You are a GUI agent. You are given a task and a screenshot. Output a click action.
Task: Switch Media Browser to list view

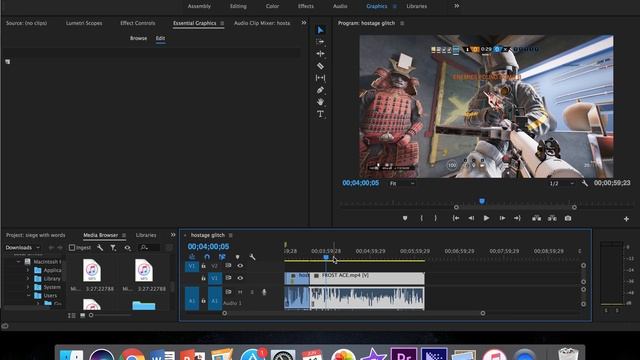71,316
